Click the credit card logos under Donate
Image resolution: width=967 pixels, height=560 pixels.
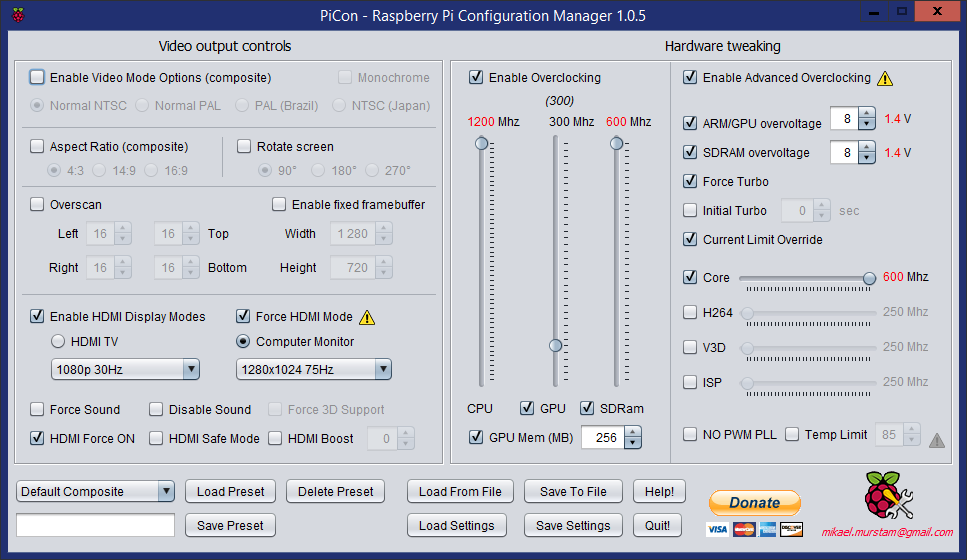coord(754,529)
